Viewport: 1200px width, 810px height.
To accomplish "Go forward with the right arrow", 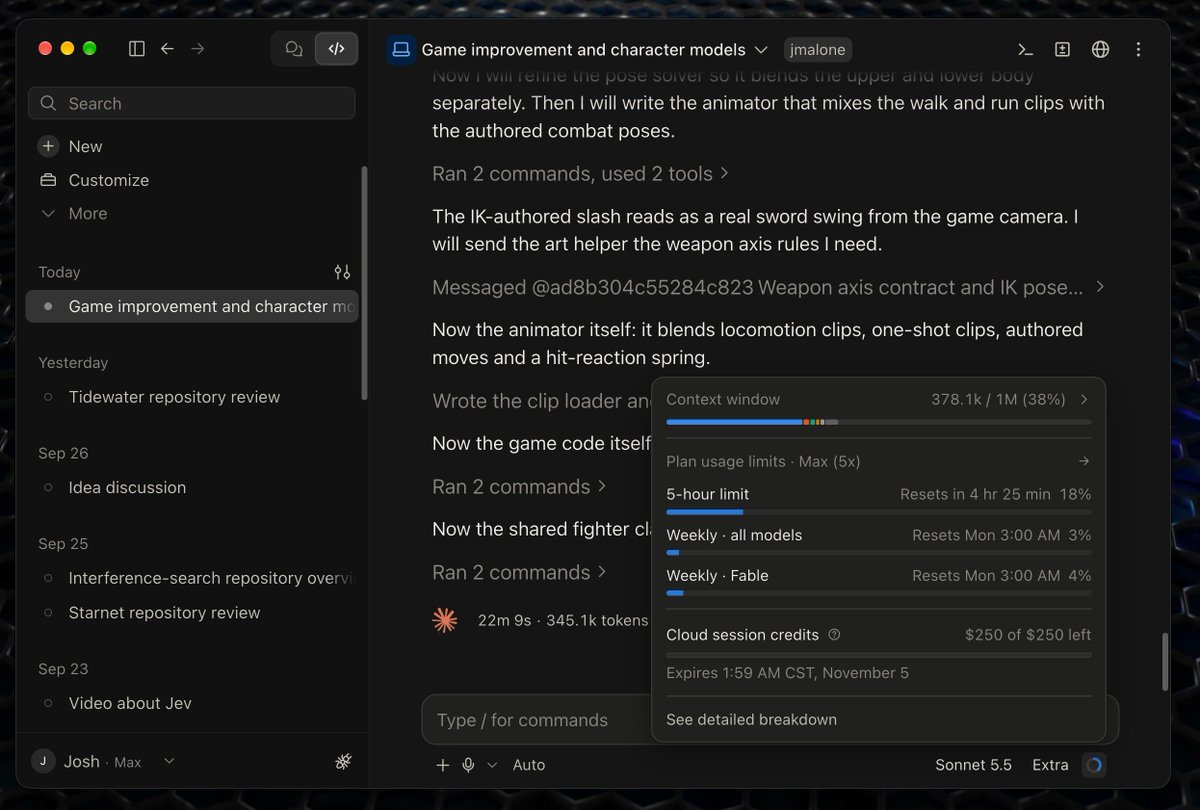I will [x=198, y=49].
